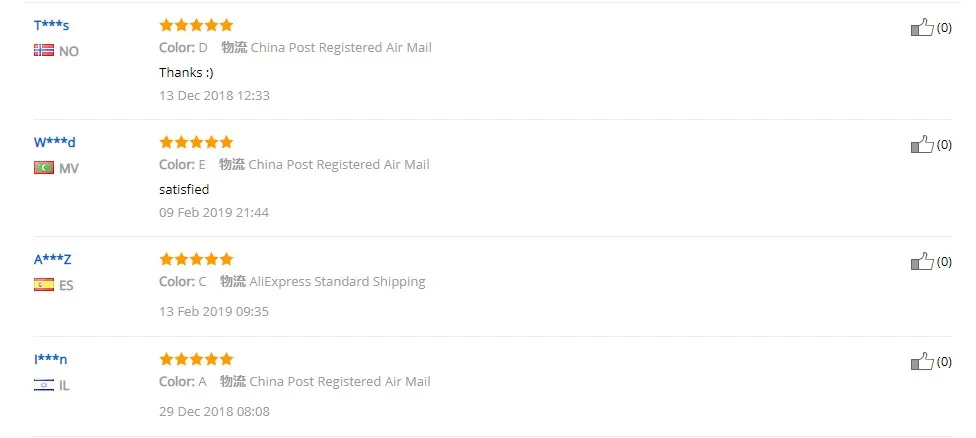
Task: Open reviewer profile I***n
Action: [50, 360]
